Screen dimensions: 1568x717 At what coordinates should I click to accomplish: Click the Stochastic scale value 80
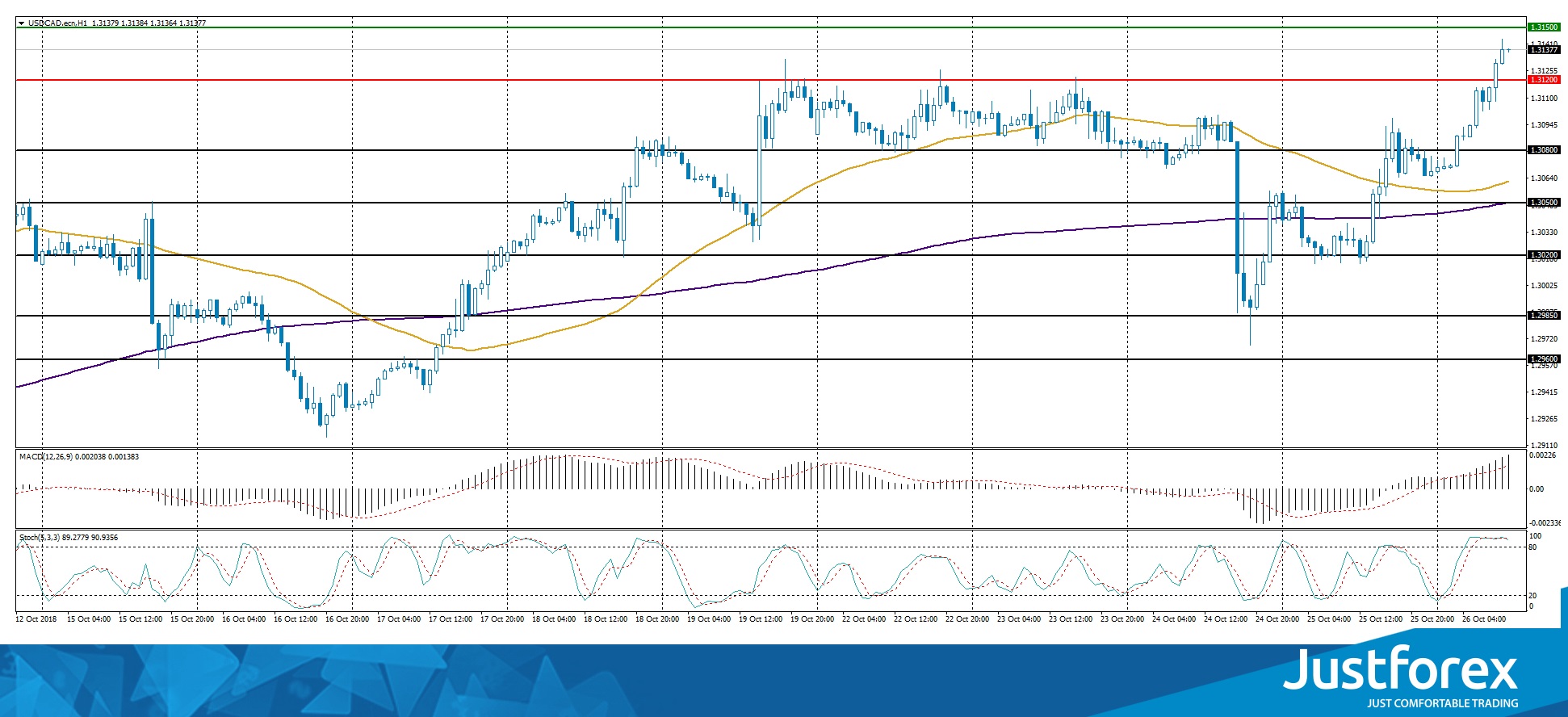tap(1532, 547)
